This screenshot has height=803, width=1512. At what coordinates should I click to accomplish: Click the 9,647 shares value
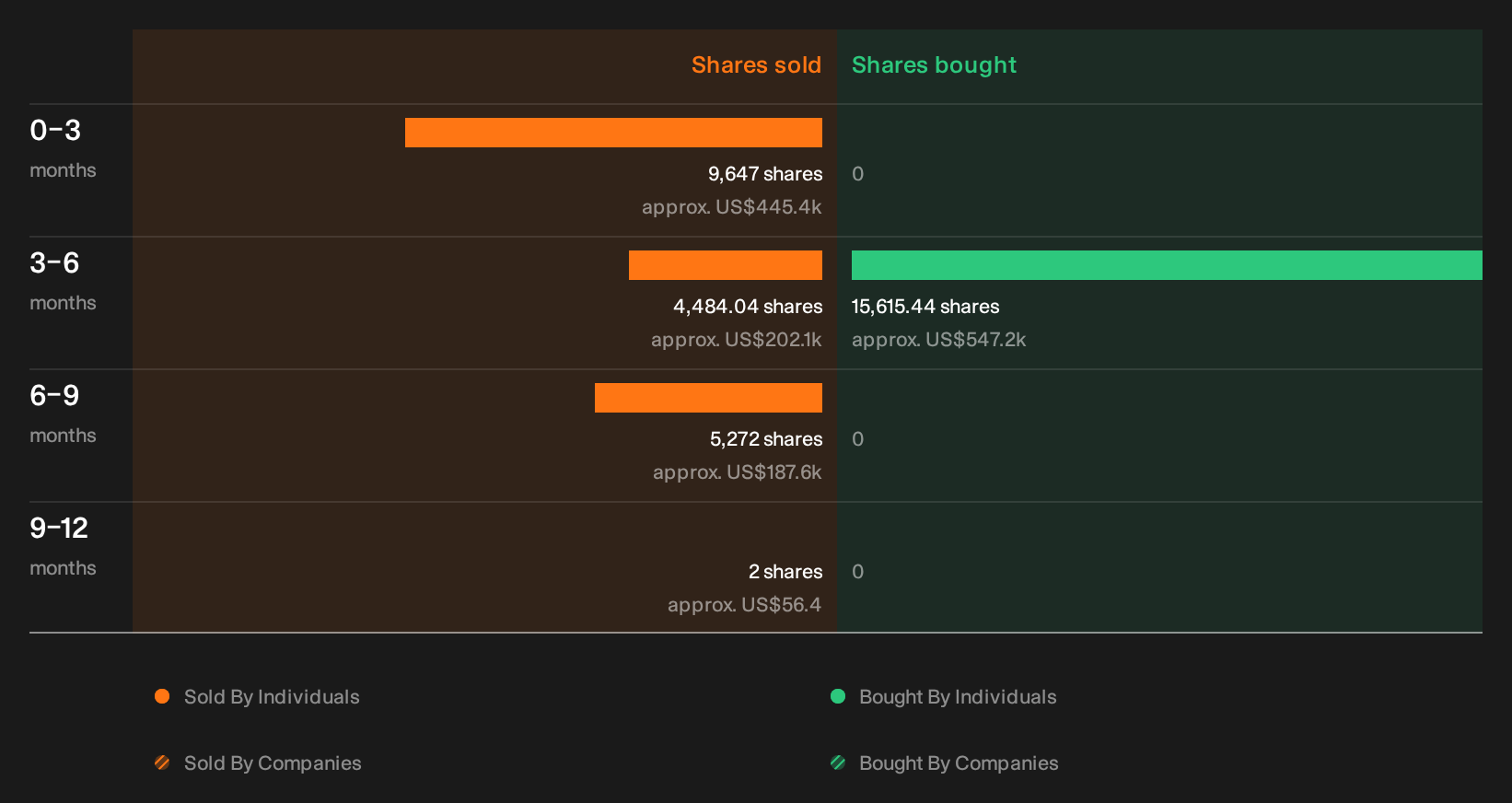[x=765, y=174]
